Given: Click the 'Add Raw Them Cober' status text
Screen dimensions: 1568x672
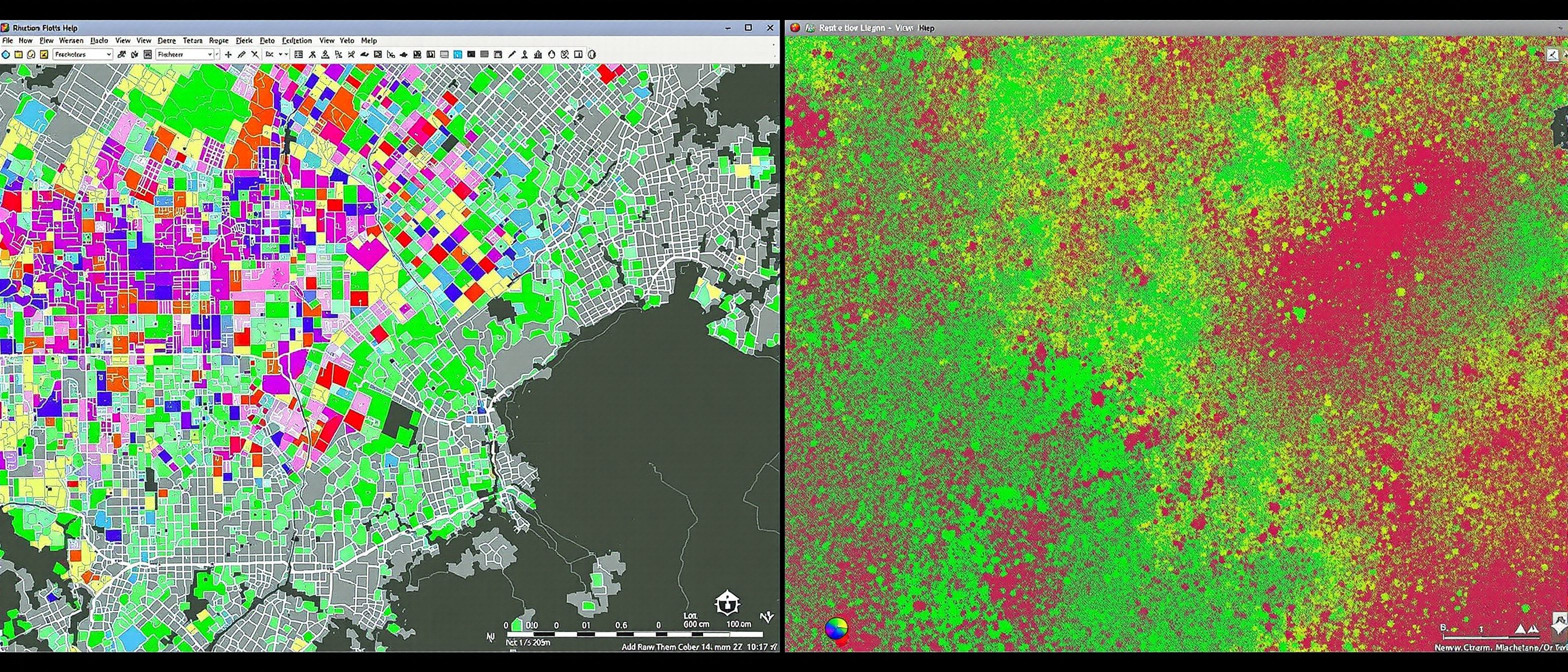Looking at the screenshot, I should (x=660, y=647).
